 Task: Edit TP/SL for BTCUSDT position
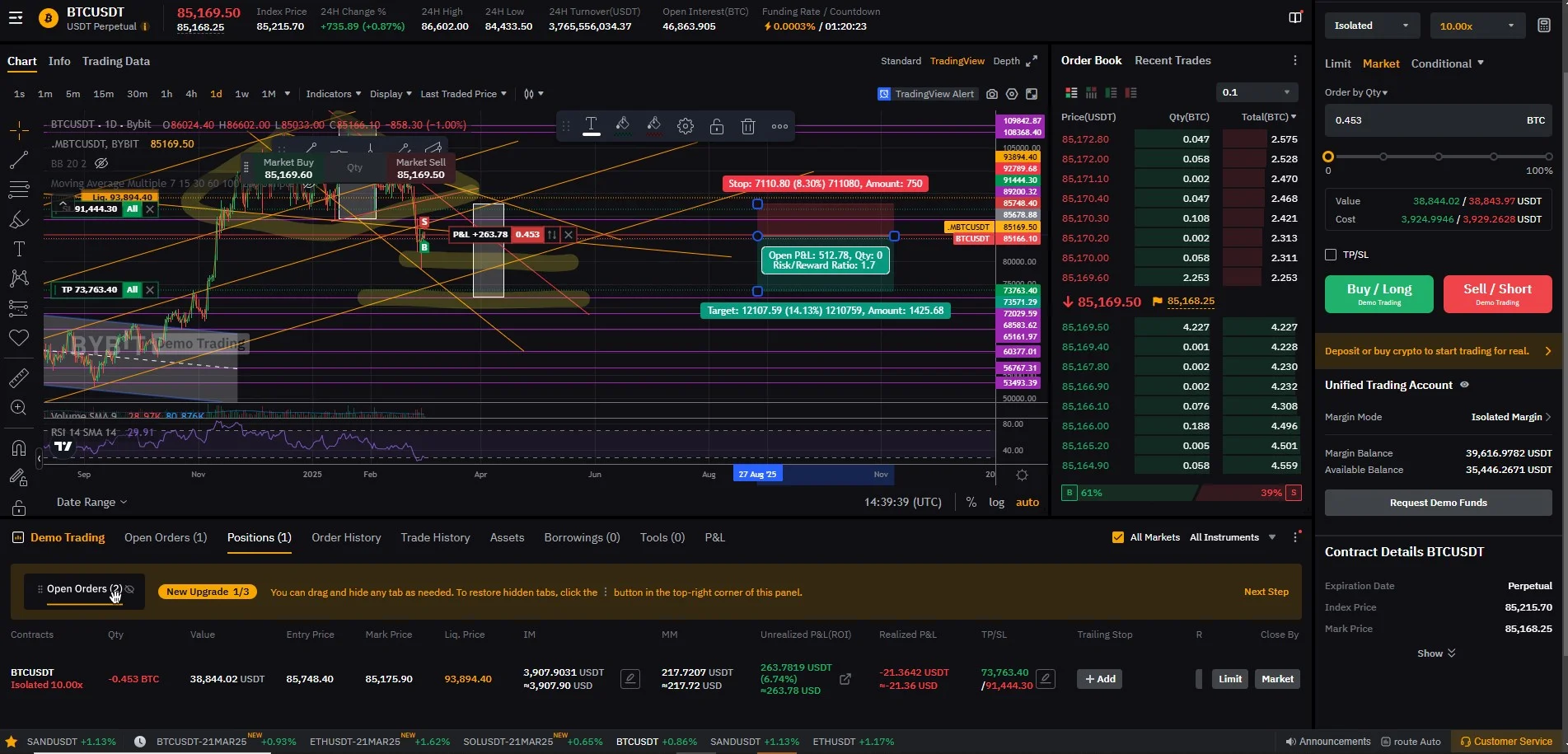point(1046,679)
